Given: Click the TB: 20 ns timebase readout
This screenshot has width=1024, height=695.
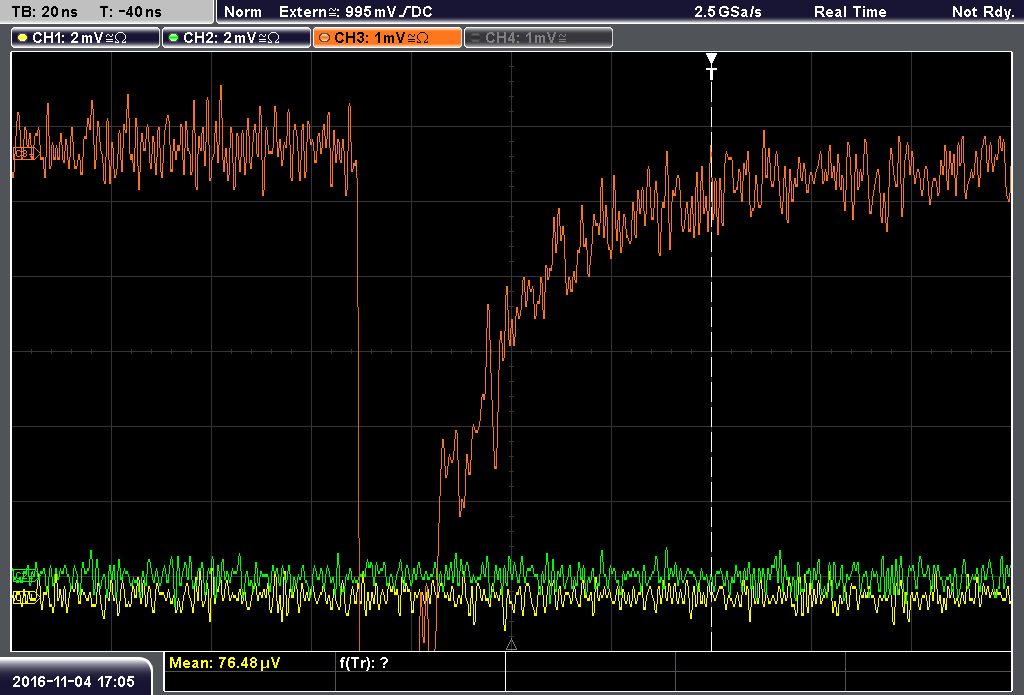Looking at the screenshot, I should [x=44, y=12].
